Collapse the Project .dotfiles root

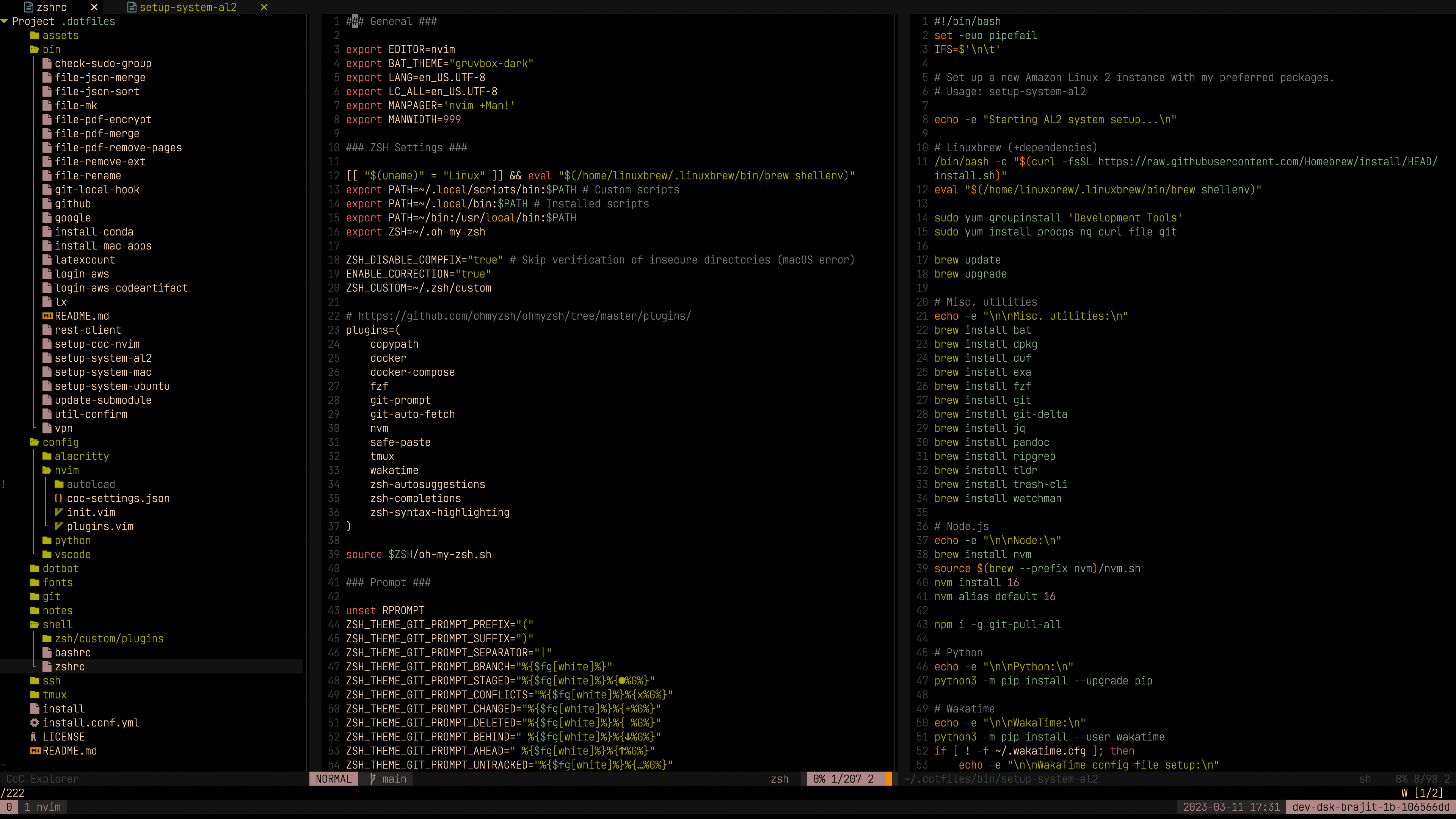[5, 22]
